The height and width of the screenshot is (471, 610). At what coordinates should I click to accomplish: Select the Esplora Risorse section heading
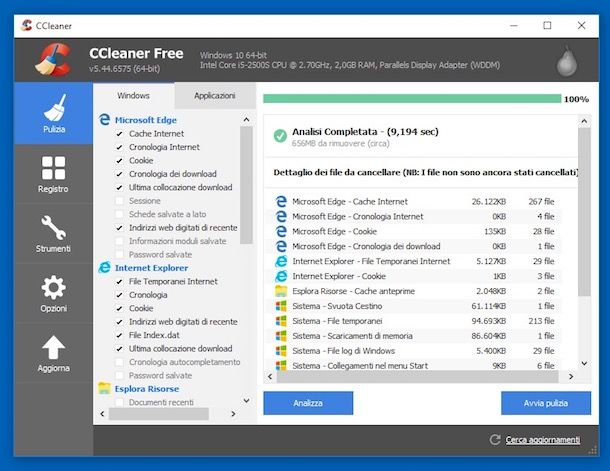point(147,389)
